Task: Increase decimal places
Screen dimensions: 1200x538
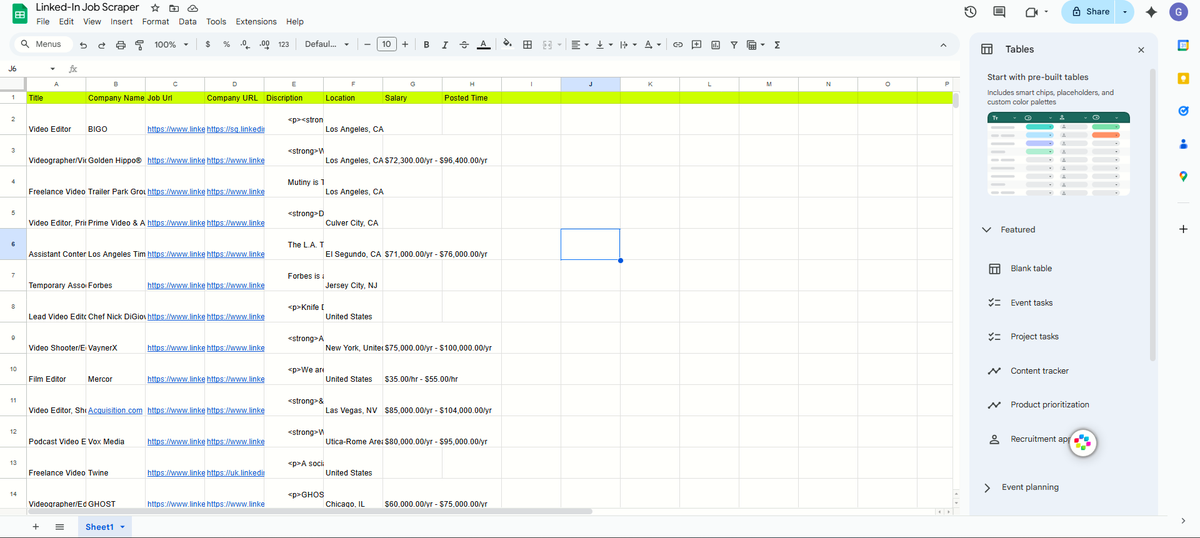Action: tap(264, 45)
